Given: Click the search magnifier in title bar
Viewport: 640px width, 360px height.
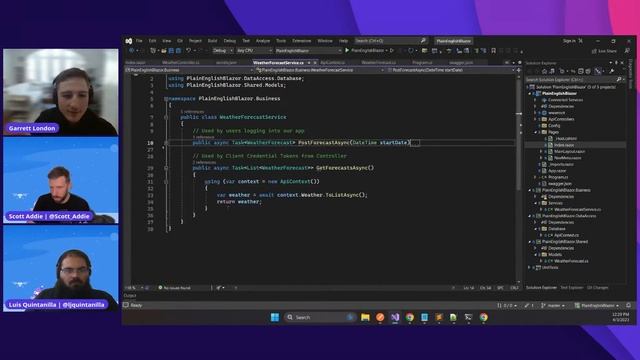Looking at the screenshot, I should click(423, 40).
